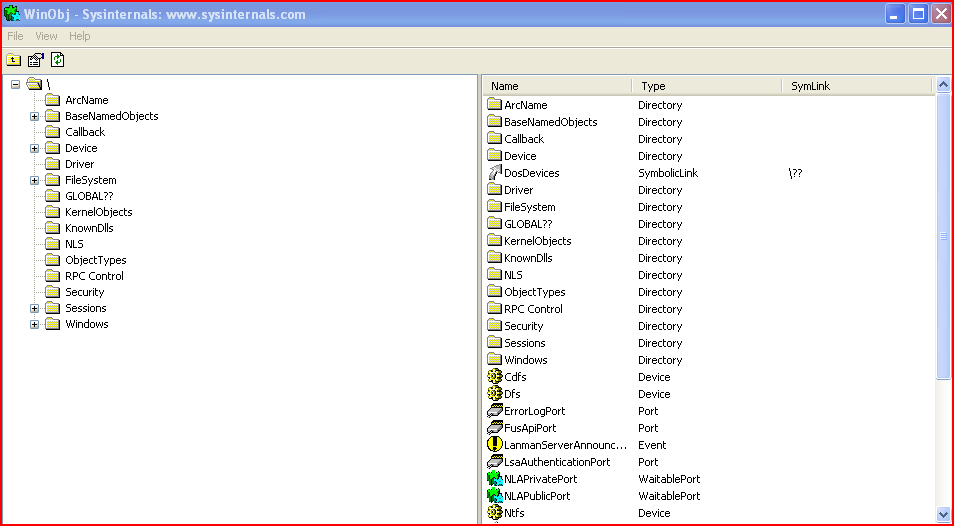Click the Up One Level toolbar icon
Screen dimensions: 954x526
pos(13,60)
